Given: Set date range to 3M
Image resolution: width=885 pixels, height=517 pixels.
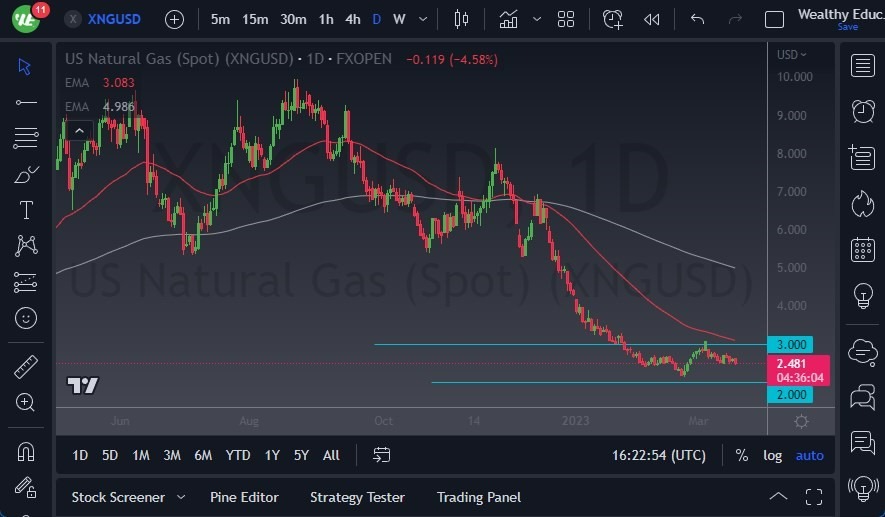Looking at the screenshot, I should coord(172,455).
